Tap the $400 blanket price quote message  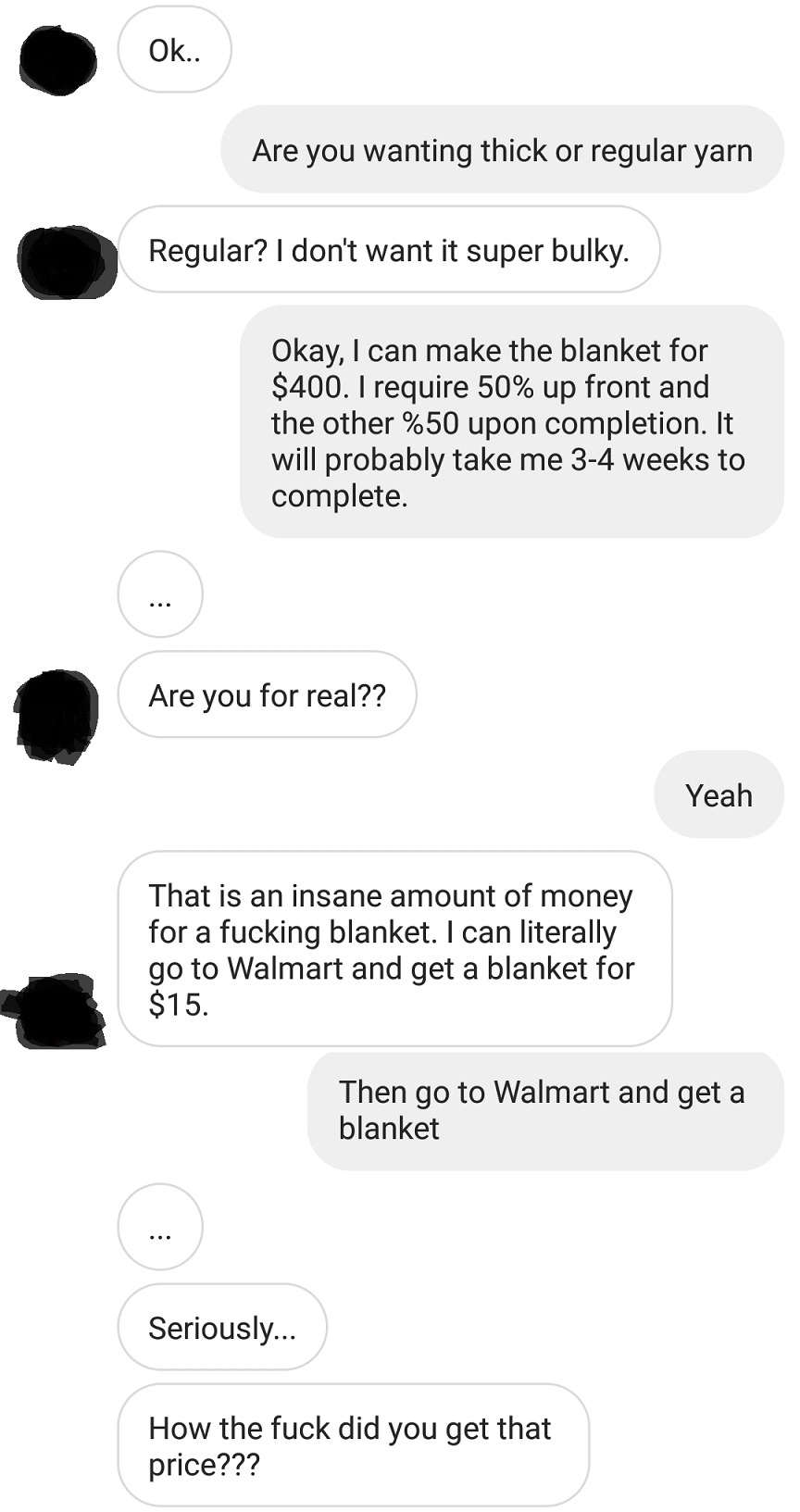click(512, 422)
